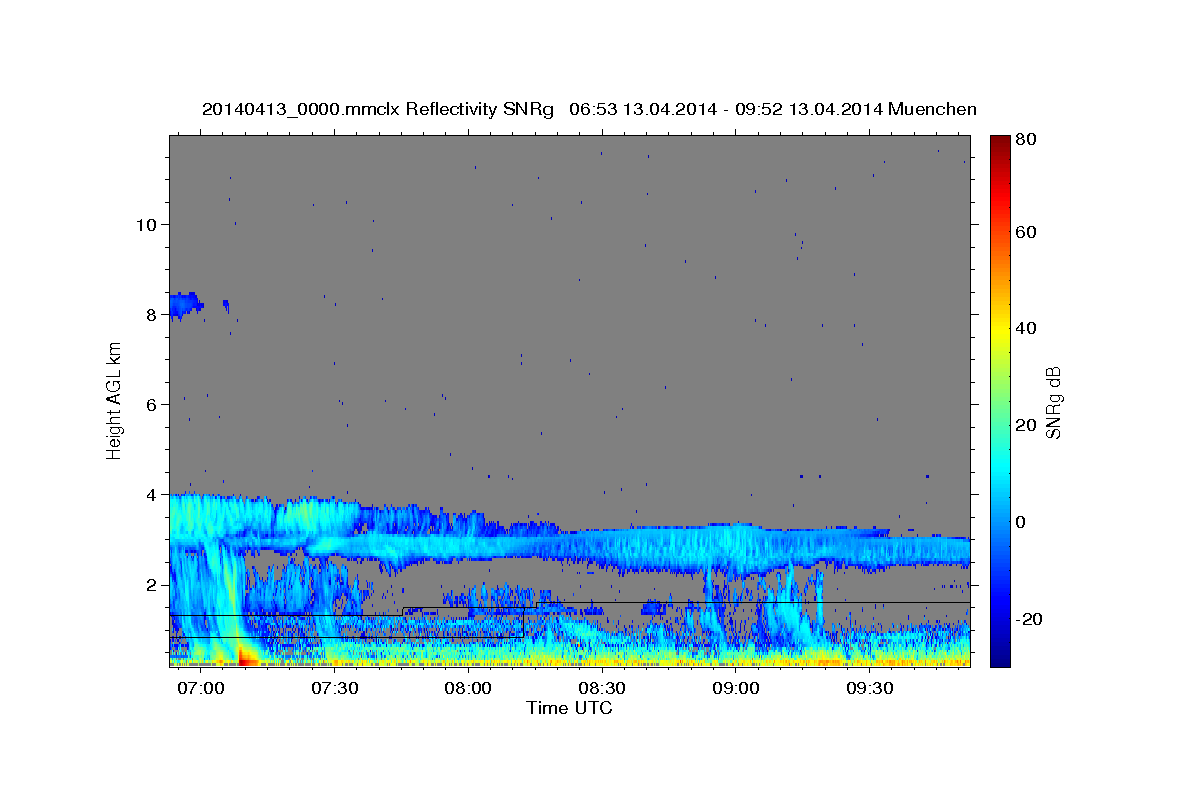1200x800 pixels.
Task: Click the colorbar value 40
Action: coord(1024,328)
